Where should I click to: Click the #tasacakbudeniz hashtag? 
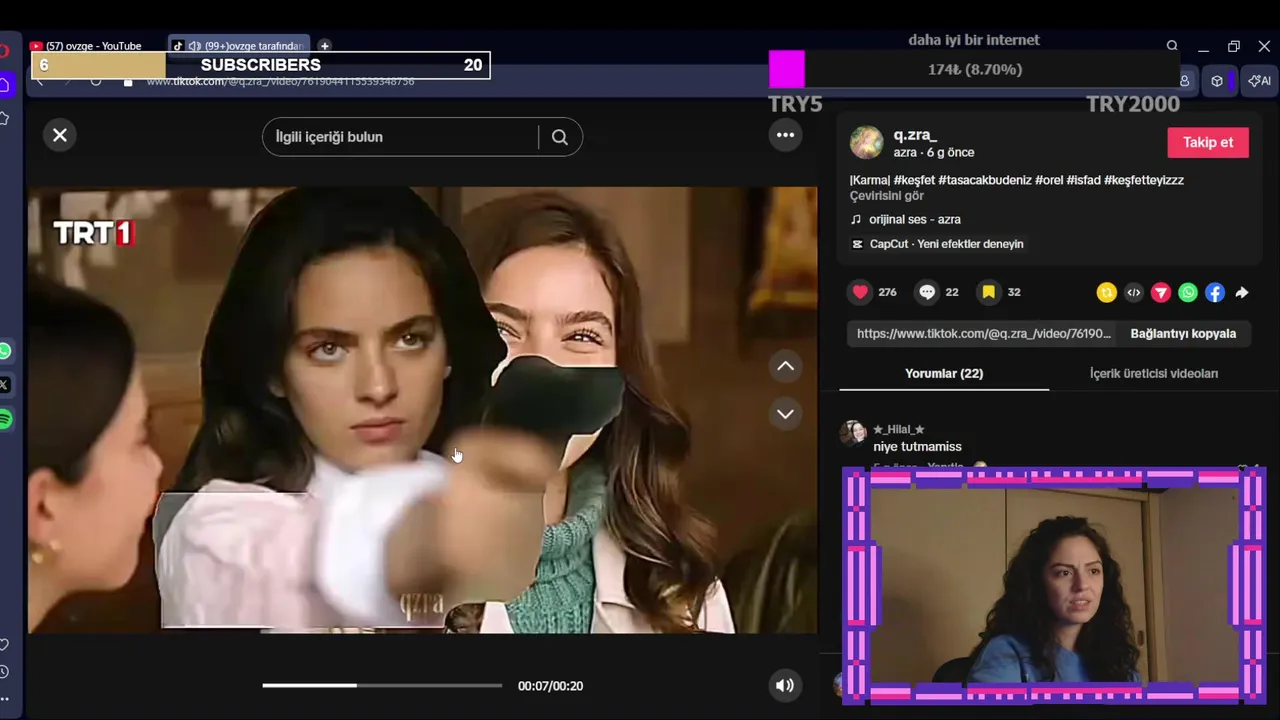pyautogui.click(x=985, y=180)
